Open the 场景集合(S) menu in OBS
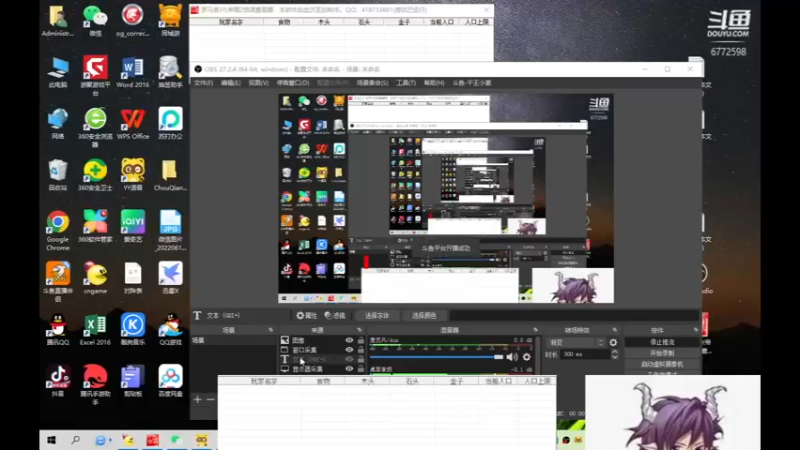 pos(372,83)
